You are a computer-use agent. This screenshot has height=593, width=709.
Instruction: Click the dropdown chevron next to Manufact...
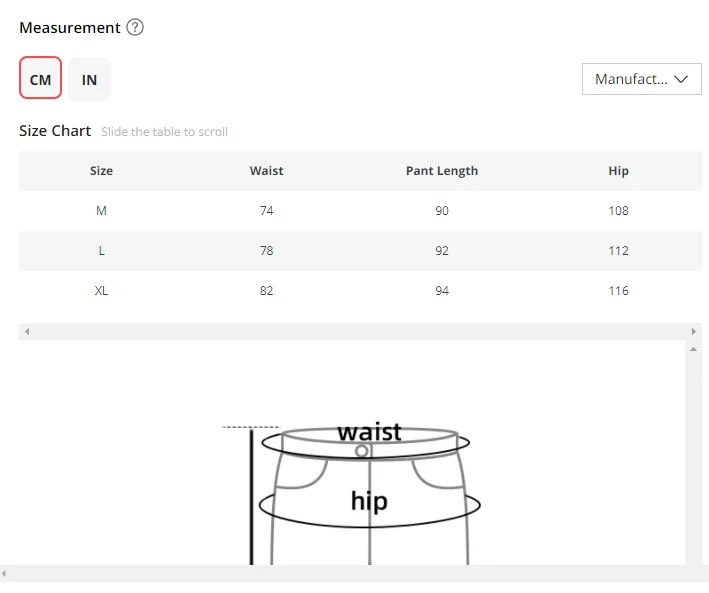tap(681, 79)
